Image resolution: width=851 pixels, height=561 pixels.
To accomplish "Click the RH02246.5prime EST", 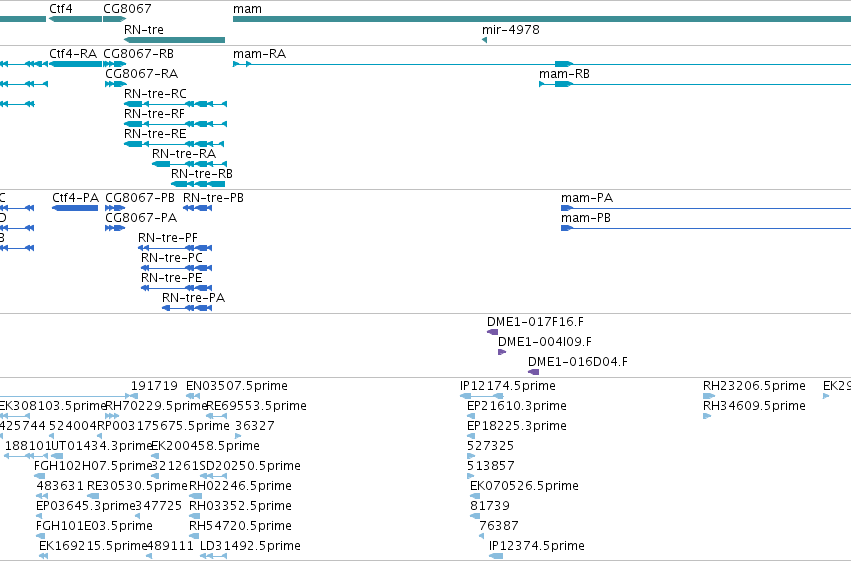I will coord(195,496).
